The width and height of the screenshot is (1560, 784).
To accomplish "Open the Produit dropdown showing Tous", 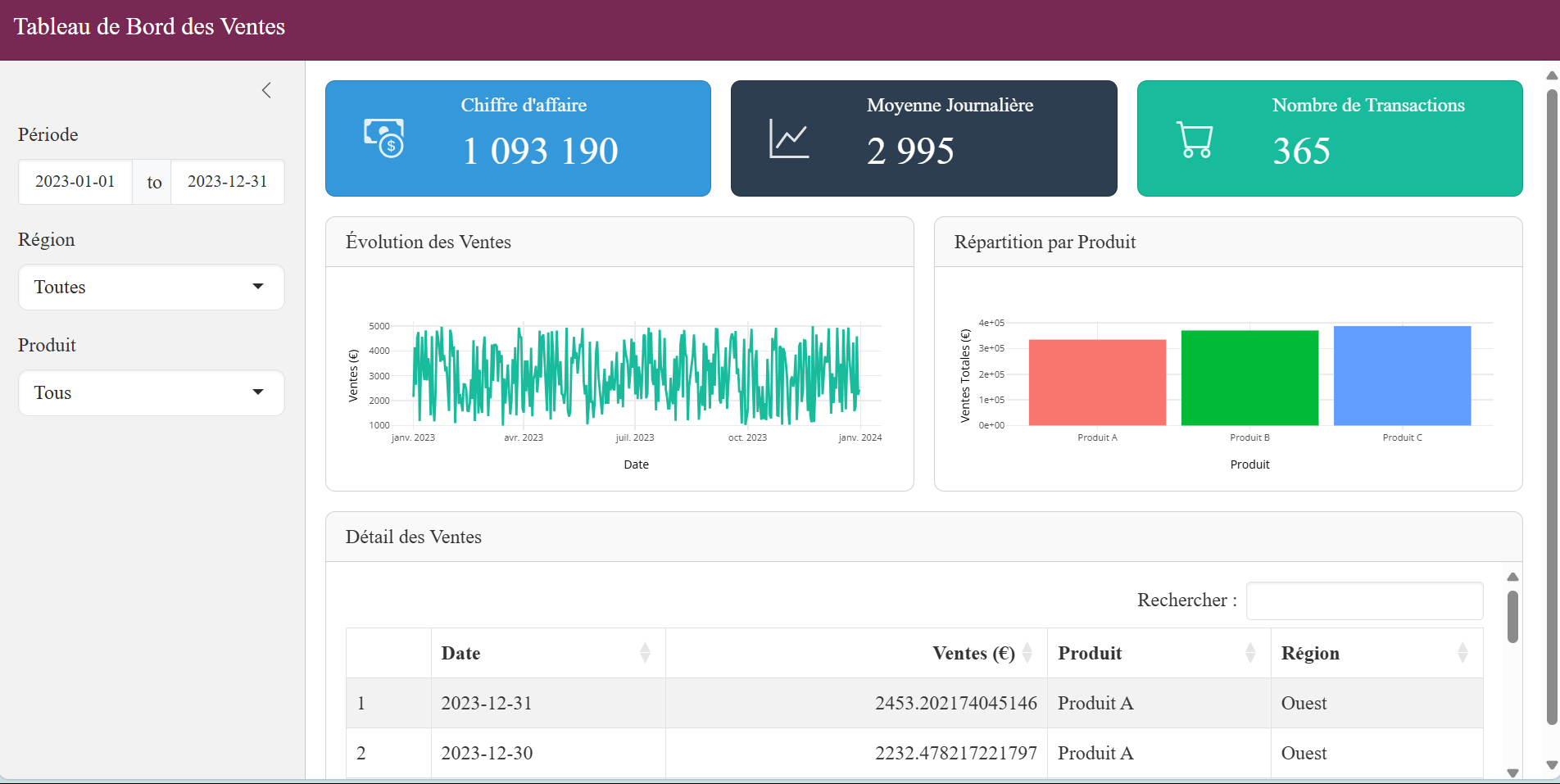I will pos(152,393).
